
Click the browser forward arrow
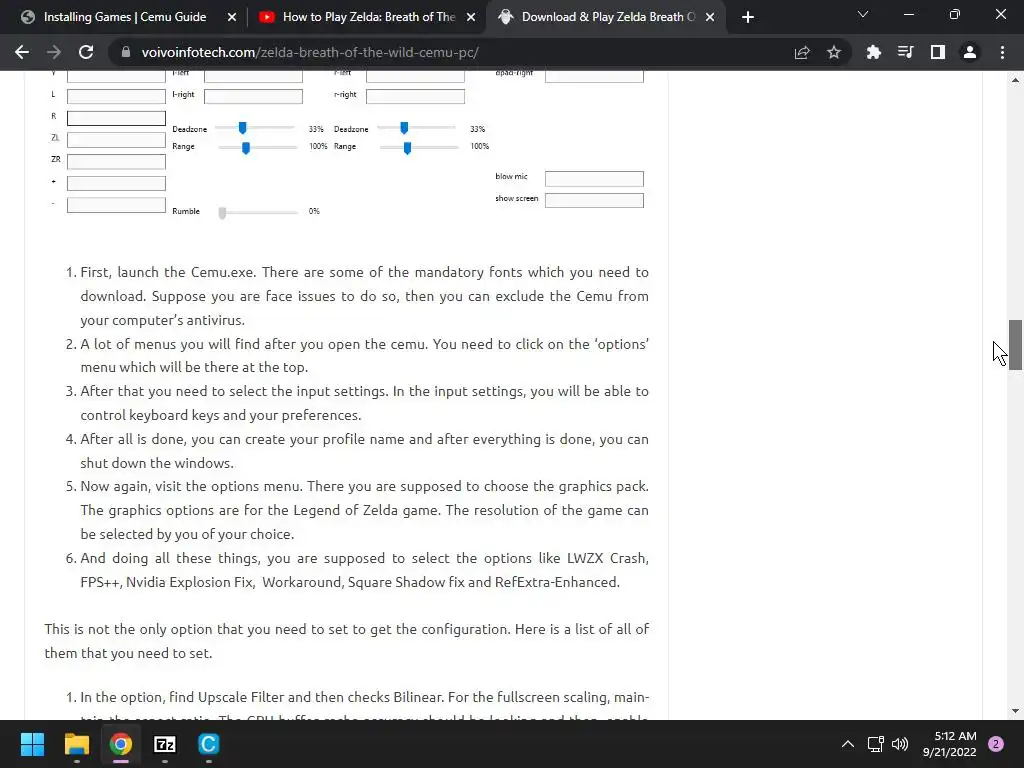coord(54,52)
